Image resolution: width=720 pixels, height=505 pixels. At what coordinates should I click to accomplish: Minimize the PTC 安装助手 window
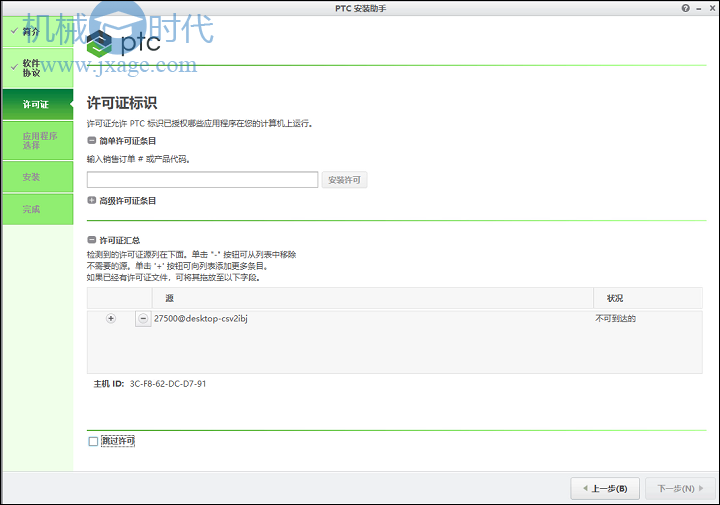(699, 8)
